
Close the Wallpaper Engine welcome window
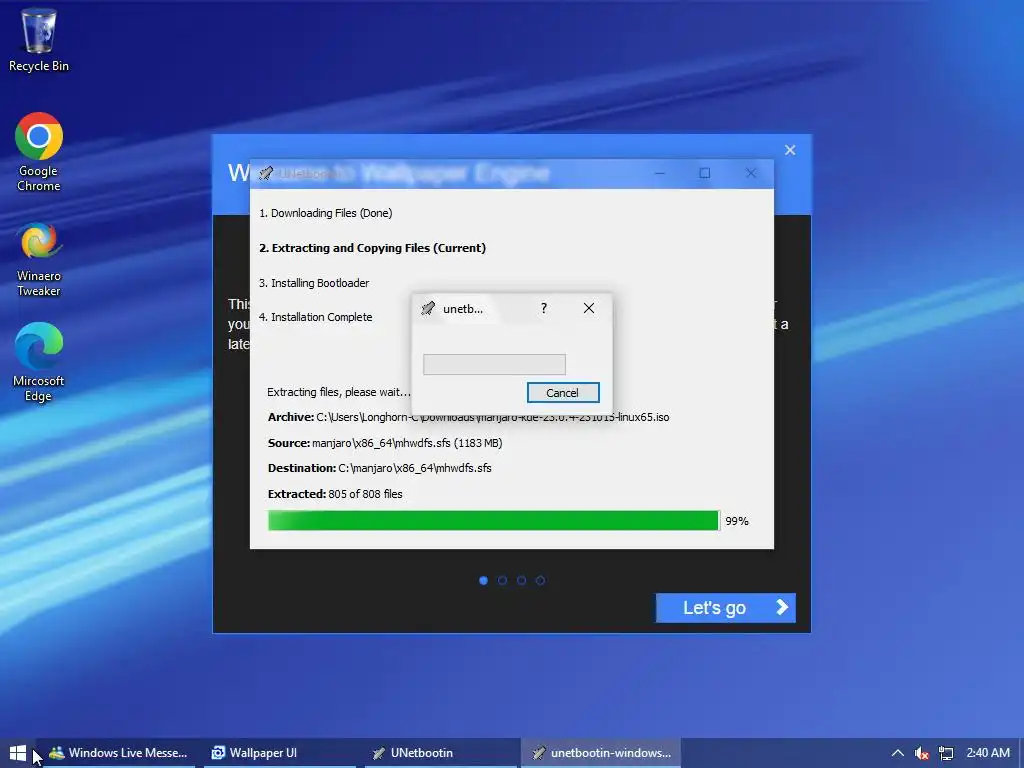pyautogui.click(x=790, y=150)
